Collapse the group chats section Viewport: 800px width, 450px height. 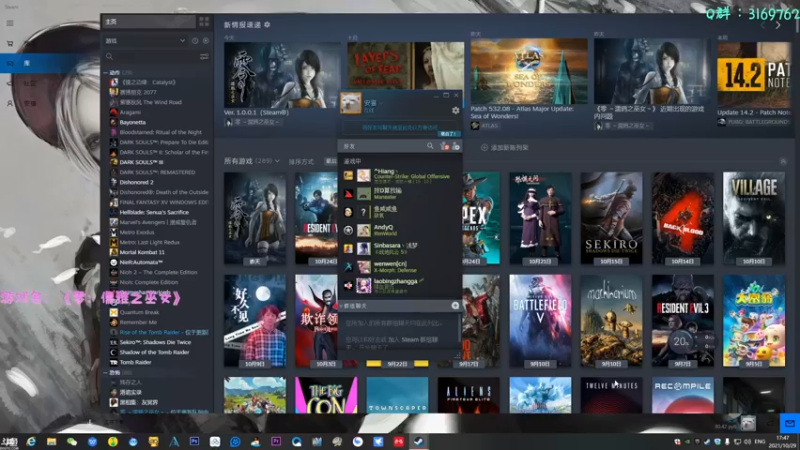[x=342, y=306]
